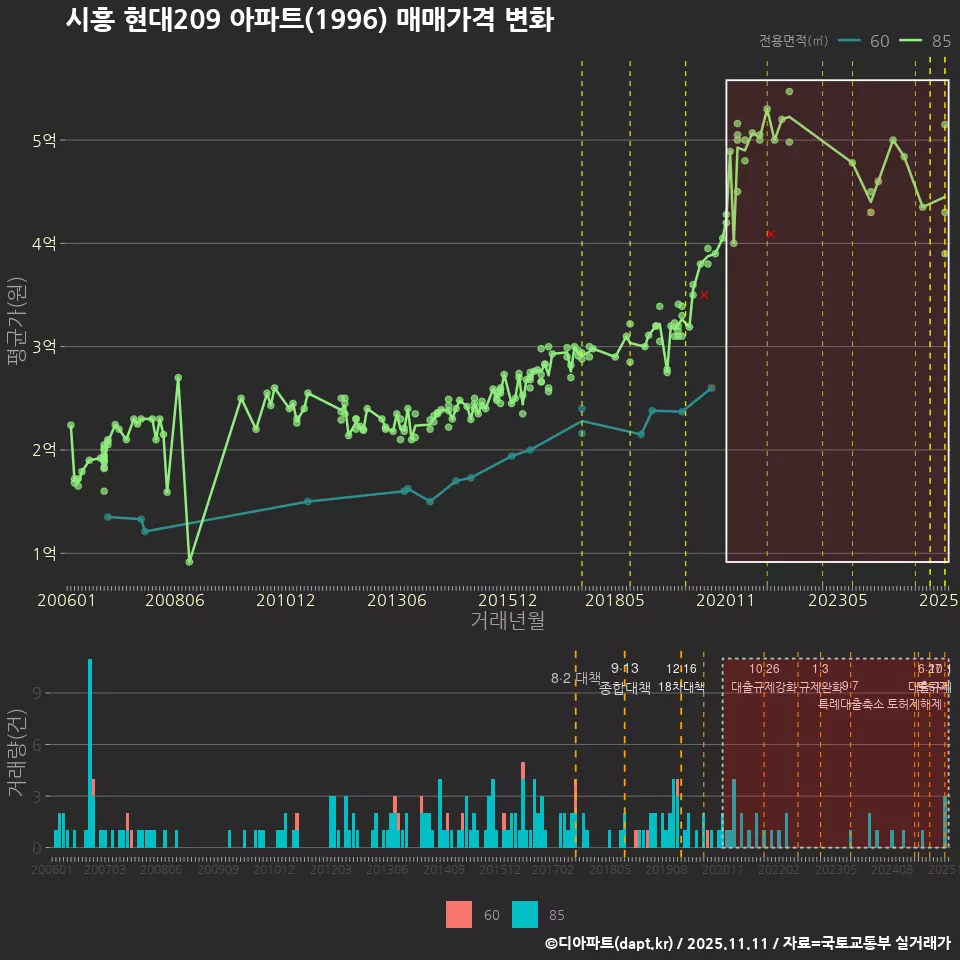This screenshot has width=960, height=960.
Task: Click the red X marker near 2021 prices
Action: click(x=705, y=295)
